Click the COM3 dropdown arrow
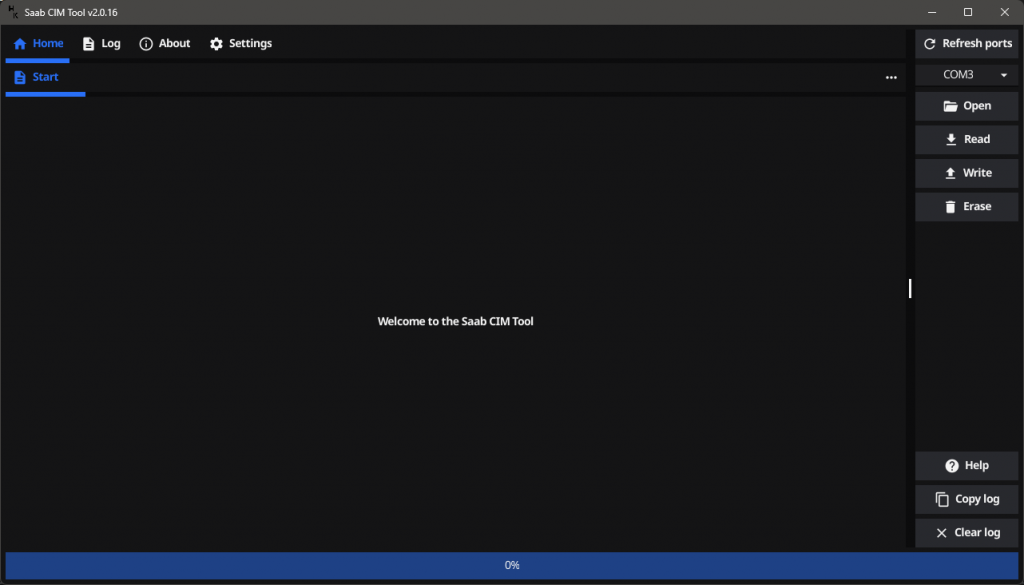This screenshot has height=585, width=1024. [x=1003, y=75]
